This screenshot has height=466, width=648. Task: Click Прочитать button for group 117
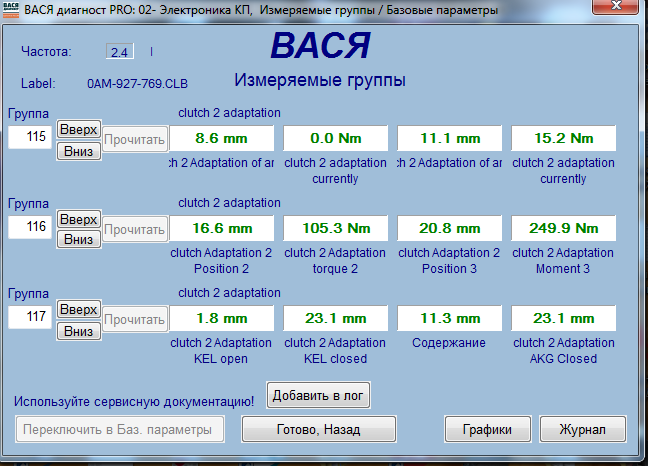(135, 319)
